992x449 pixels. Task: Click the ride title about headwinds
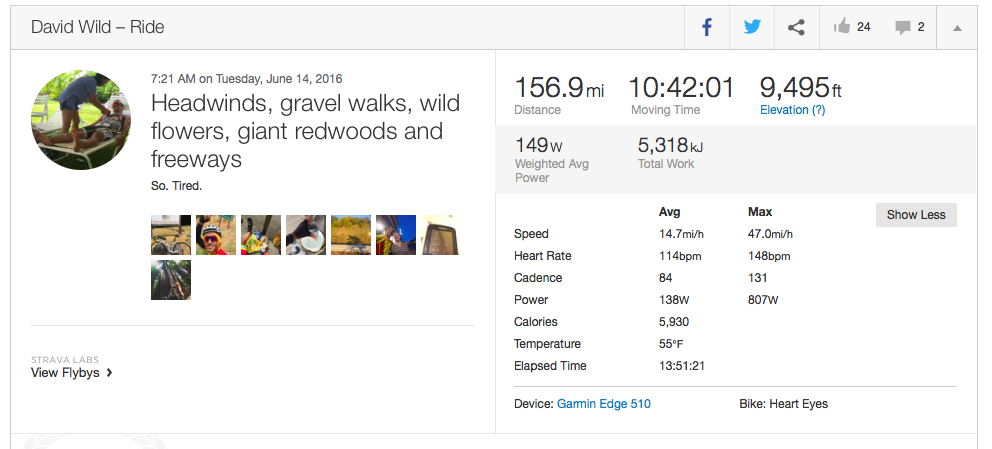pyautogui.click(x=297, y=131)
